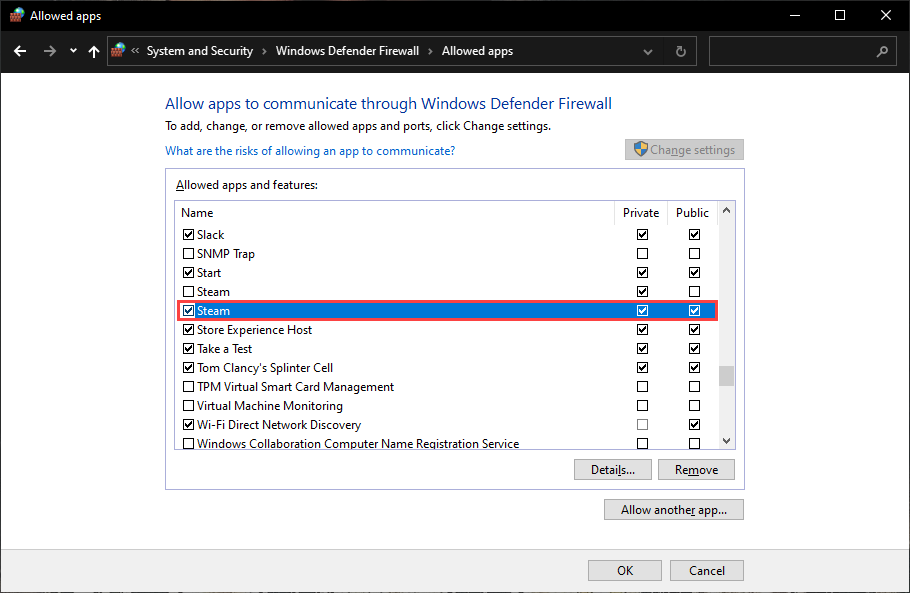The image size is (910, 593).
Task: Expand the hidden breadcrumb chevron in address bar
Action: 135,51
